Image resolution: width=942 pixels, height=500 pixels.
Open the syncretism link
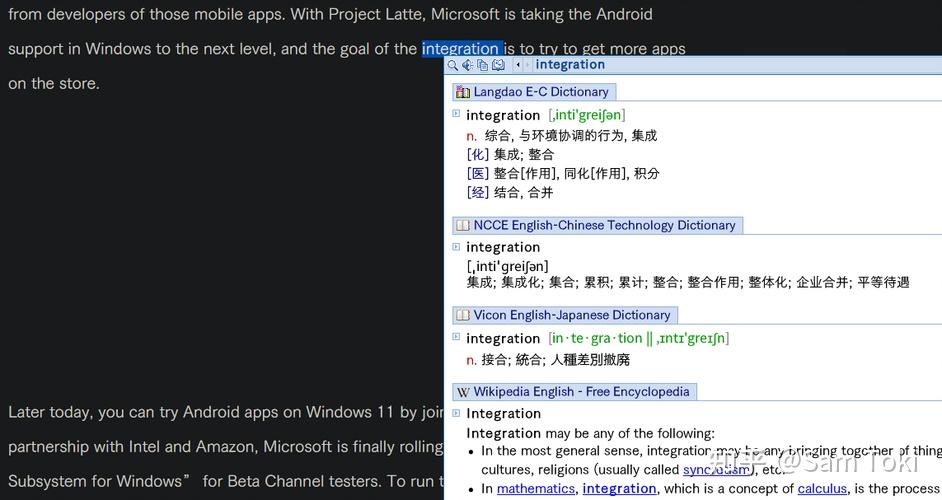click(x=715, y=470)
